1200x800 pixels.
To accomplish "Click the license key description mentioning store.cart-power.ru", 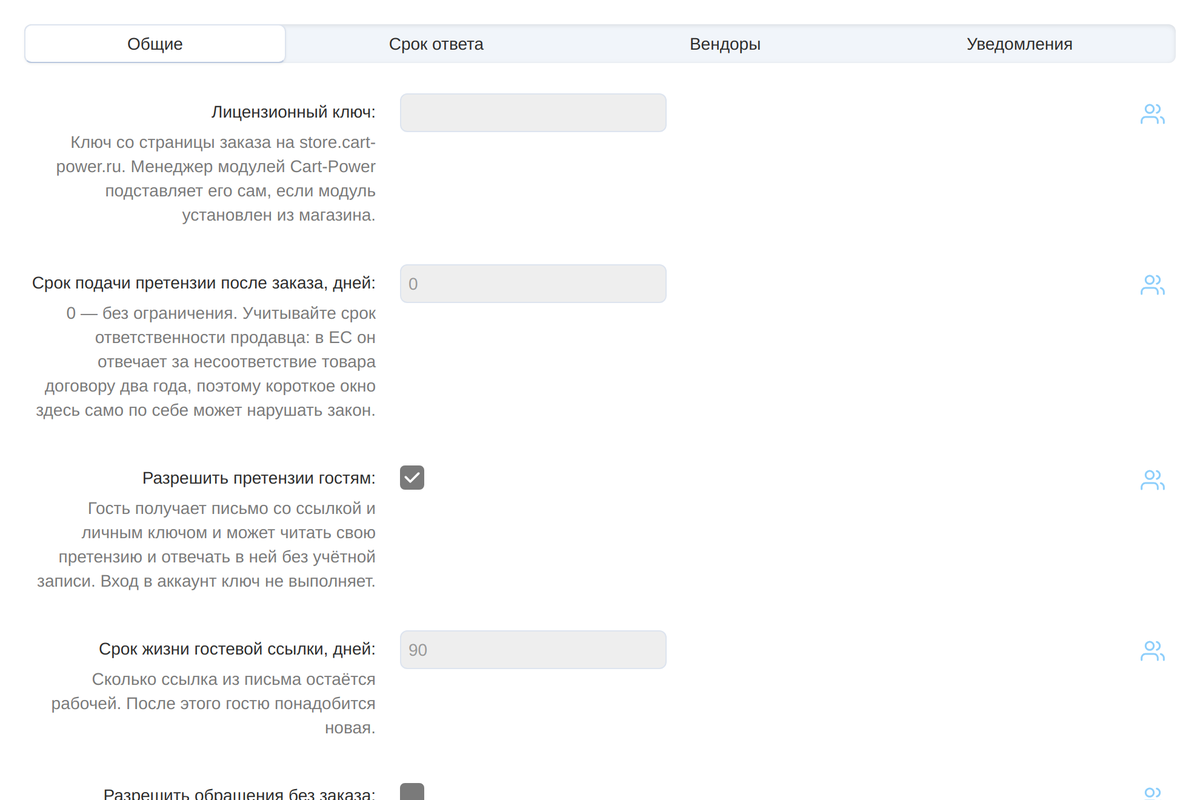I will point(216,179).
